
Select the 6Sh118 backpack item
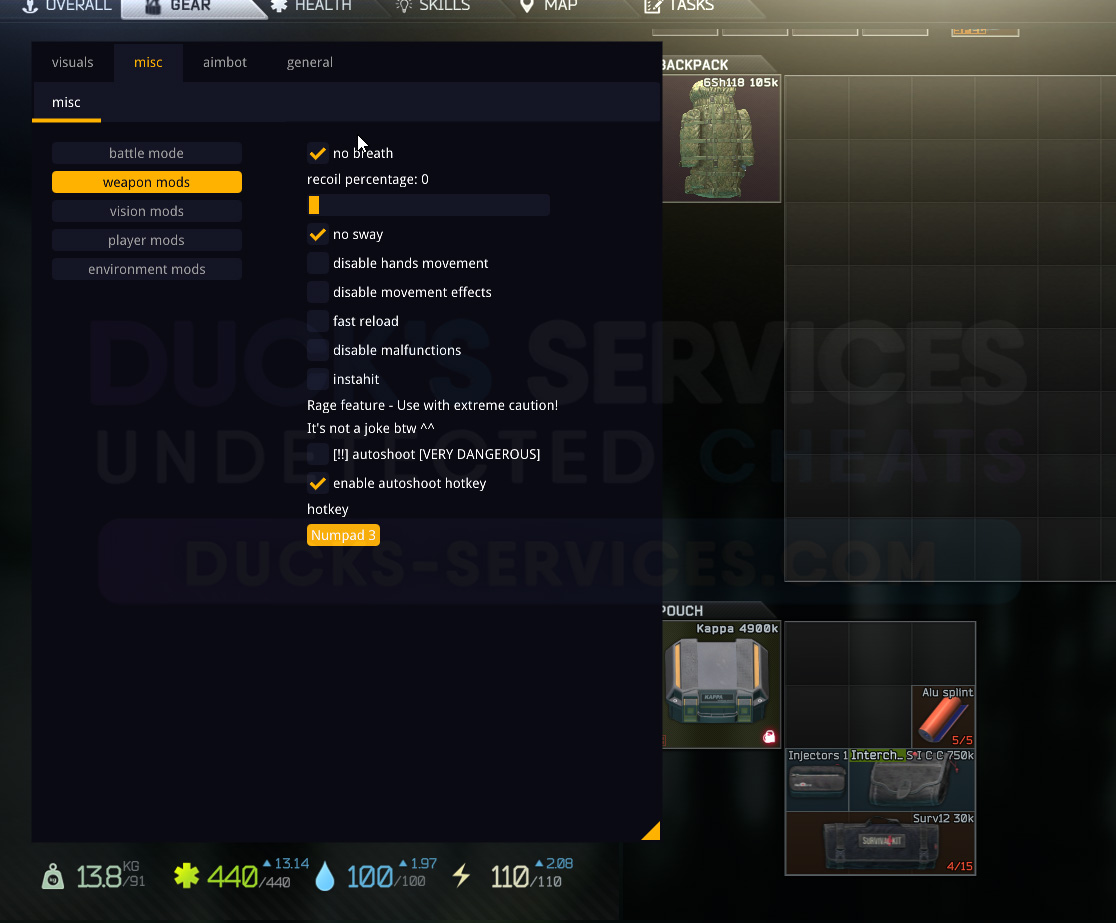[721, 138]
